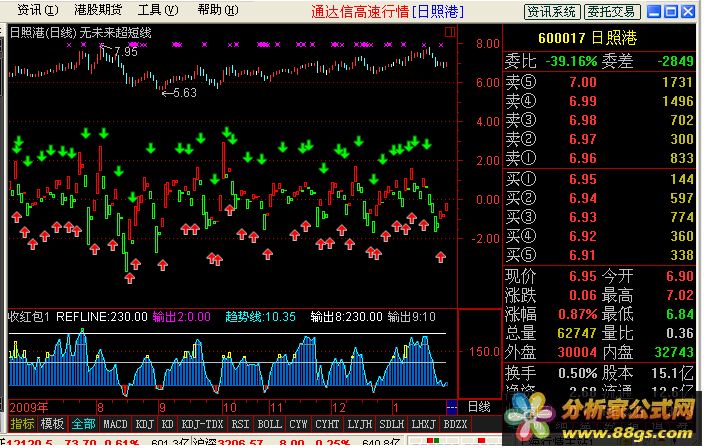The width and height of the screenshot is (704, 448).
Task: Click the REFLINE:230.00 label
Action: [x=102, y=317]
